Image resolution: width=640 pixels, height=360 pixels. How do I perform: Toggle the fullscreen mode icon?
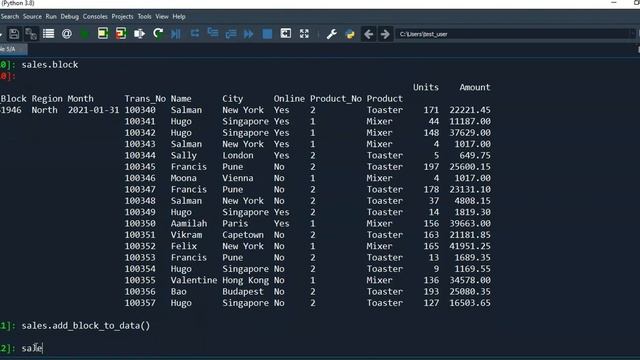(304, 33)
